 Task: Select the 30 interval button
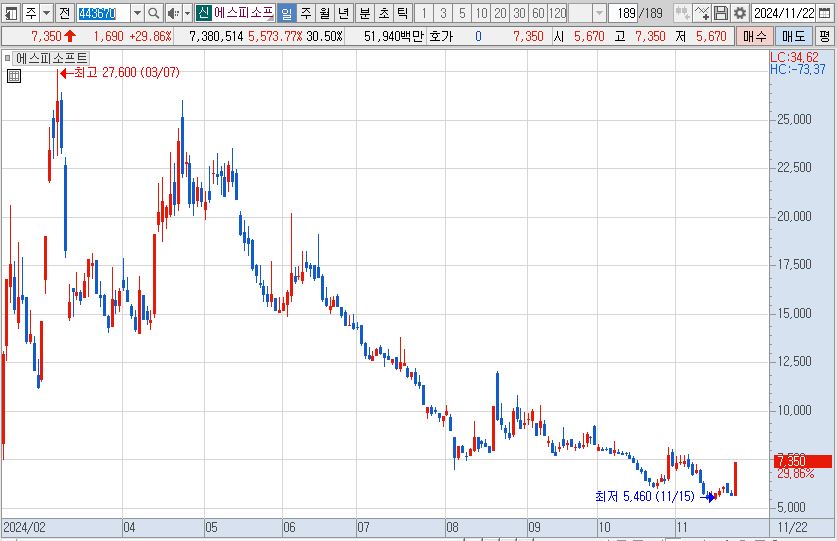519,13
